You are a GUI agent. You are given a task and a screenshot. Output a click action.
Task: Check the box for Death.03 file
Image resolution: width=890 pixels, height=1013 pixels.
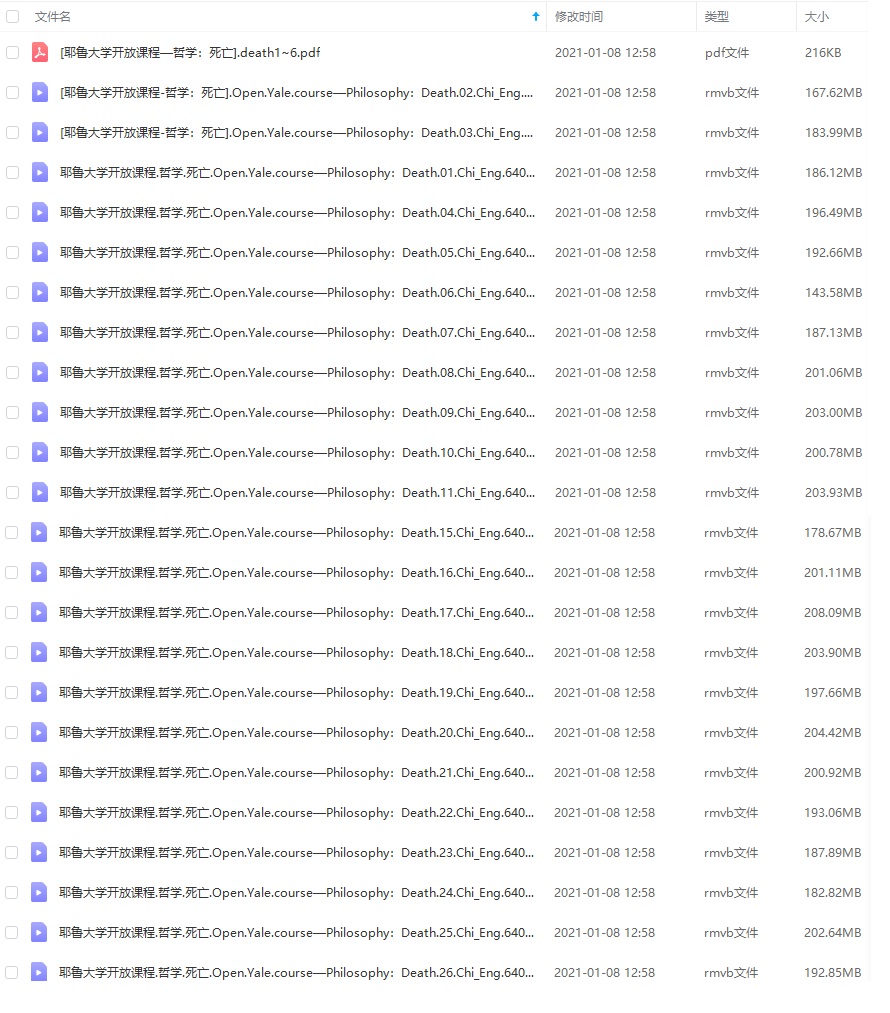pyautogui.click(x=12, y=132)
